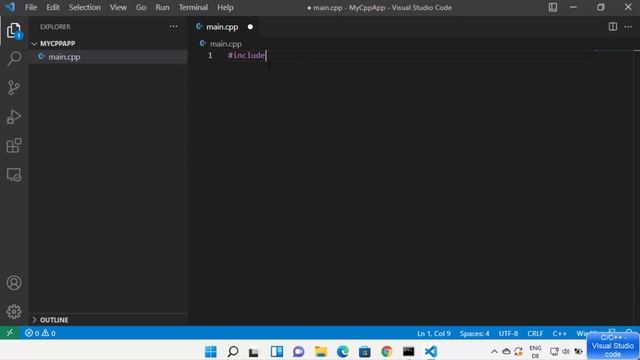Open the volume tray icon
Screen dimensions: 640x360
[x=566, y=351]
